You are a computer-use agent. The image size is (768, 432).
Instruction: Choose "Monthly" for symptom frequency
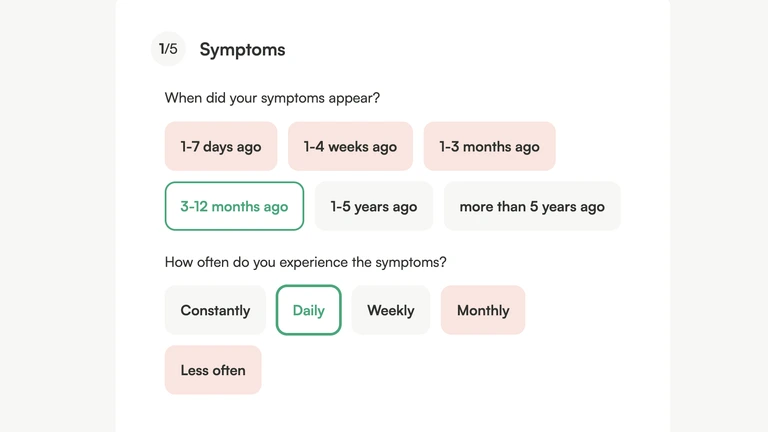coord(483,310)
